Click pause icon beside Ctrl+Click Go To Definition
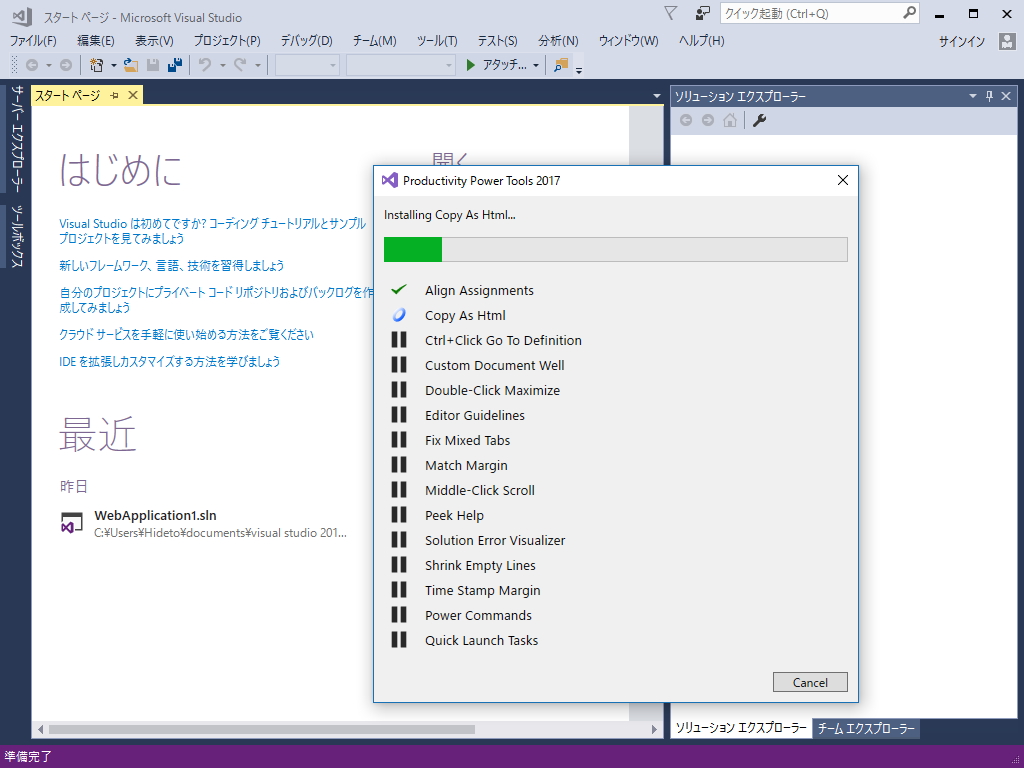Viewport: 1024px width, 768px height. 399,340
